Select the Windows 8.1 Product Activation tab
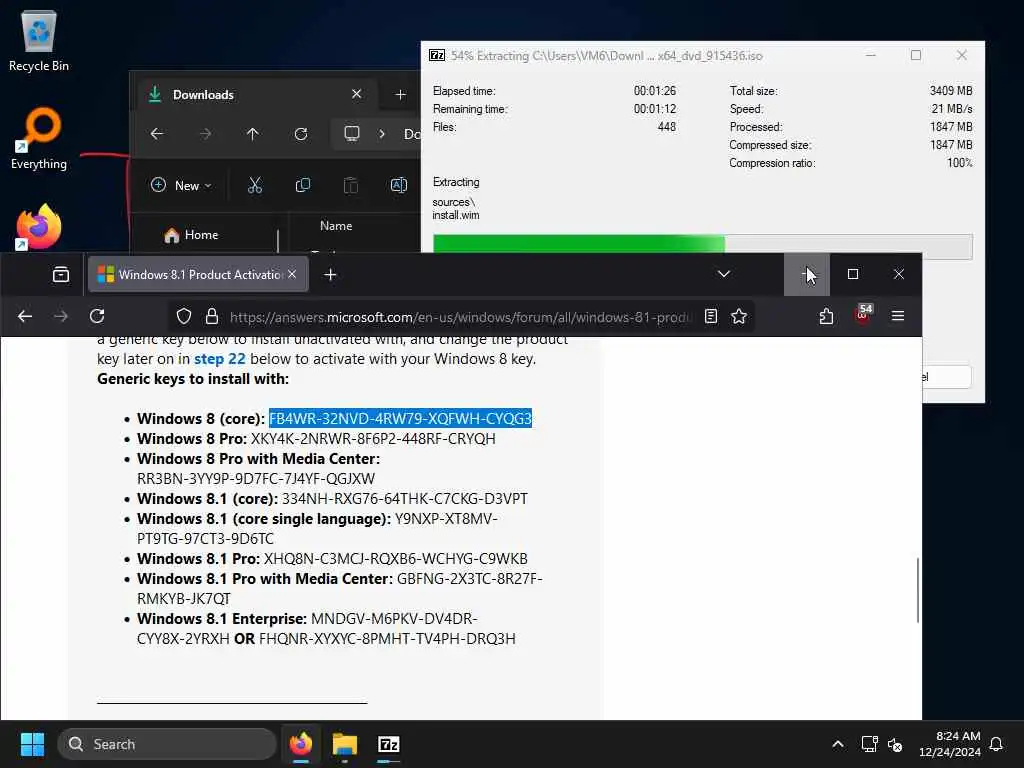The image size is (1024, 768). click(x=196, y=274)
